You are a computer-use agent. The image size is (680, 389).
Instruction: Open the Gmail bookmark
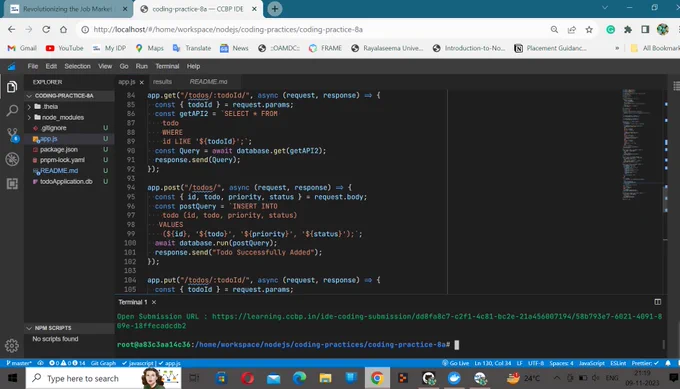click(x=22, y=48)
